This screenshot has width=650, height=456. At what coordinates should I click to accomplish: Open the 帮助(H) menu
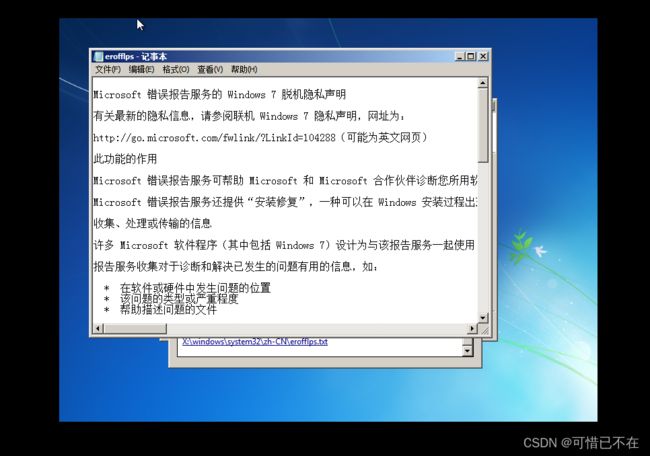coord(244,69)
